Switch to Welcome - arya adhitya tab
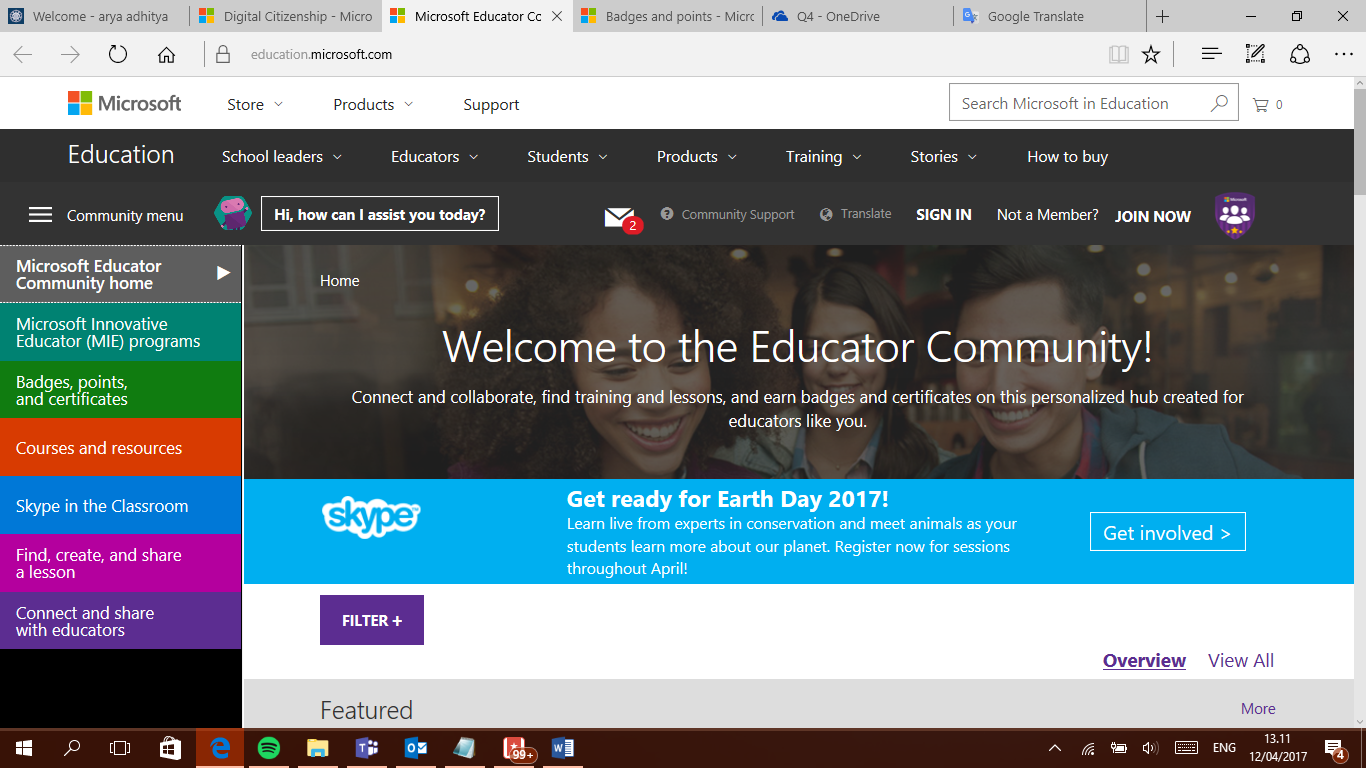The height and width of the screenshot is (768, 1366). [95, 16]
